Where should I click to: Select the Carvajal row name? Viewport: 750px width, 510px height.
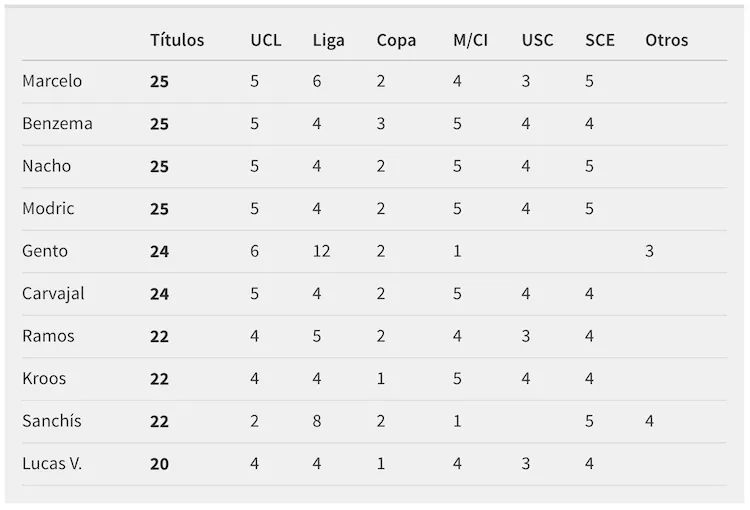[53, 294]
